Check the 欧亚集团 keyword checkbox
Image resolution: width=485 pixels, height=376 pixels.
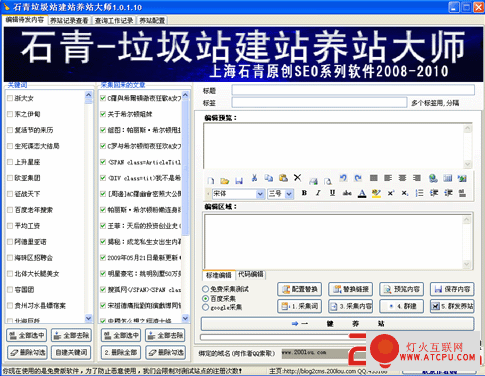pos(10,178)
